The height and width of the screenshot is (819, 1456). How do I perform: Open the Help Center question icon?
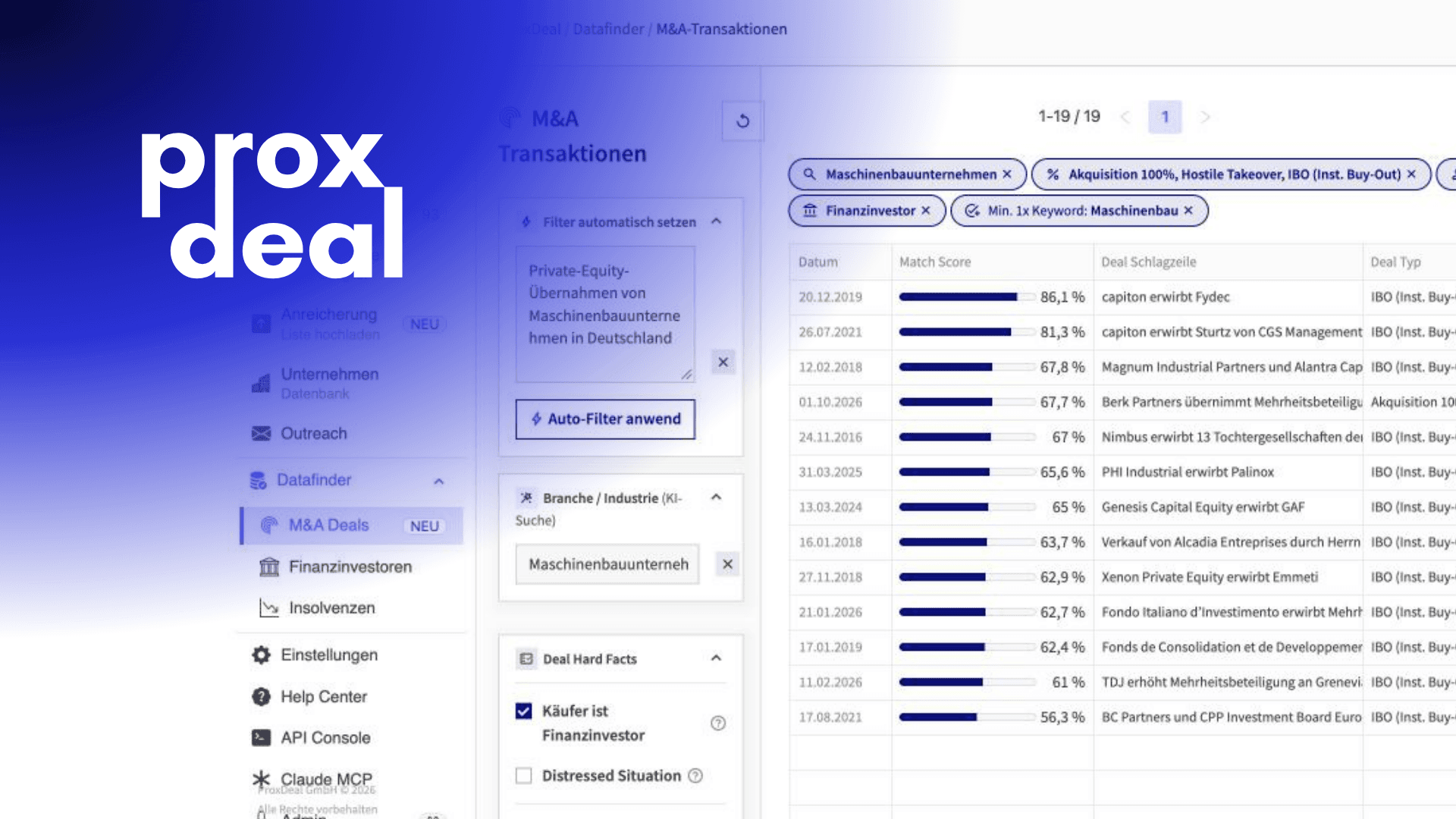tap(262, 696)
